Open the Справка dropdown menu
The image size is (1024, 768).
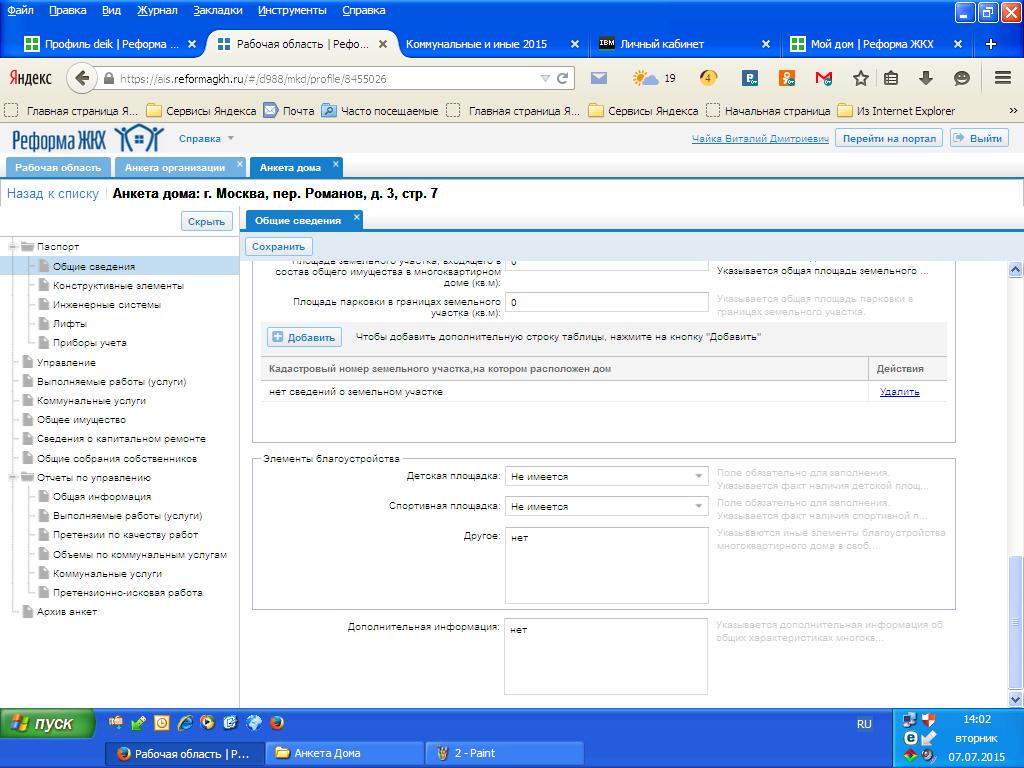(206, 138)
